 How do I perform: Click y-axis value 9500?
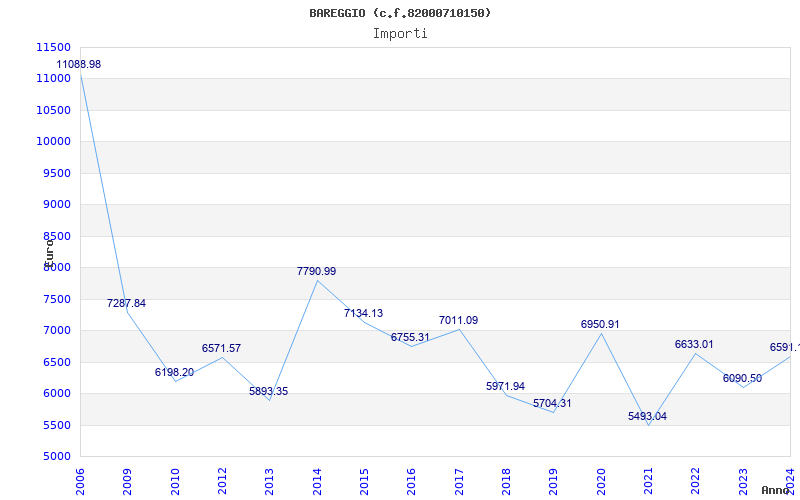(56, 173)
